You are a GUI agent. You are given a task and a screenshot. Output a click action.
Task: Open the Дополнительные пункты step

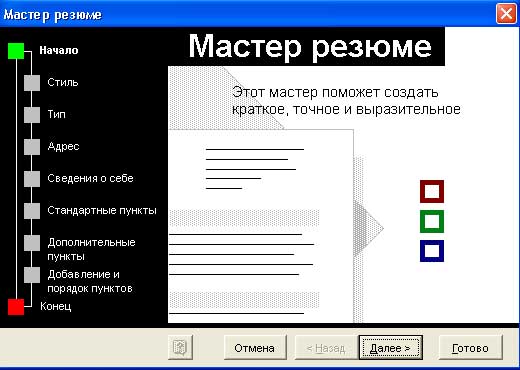[91, 249]
